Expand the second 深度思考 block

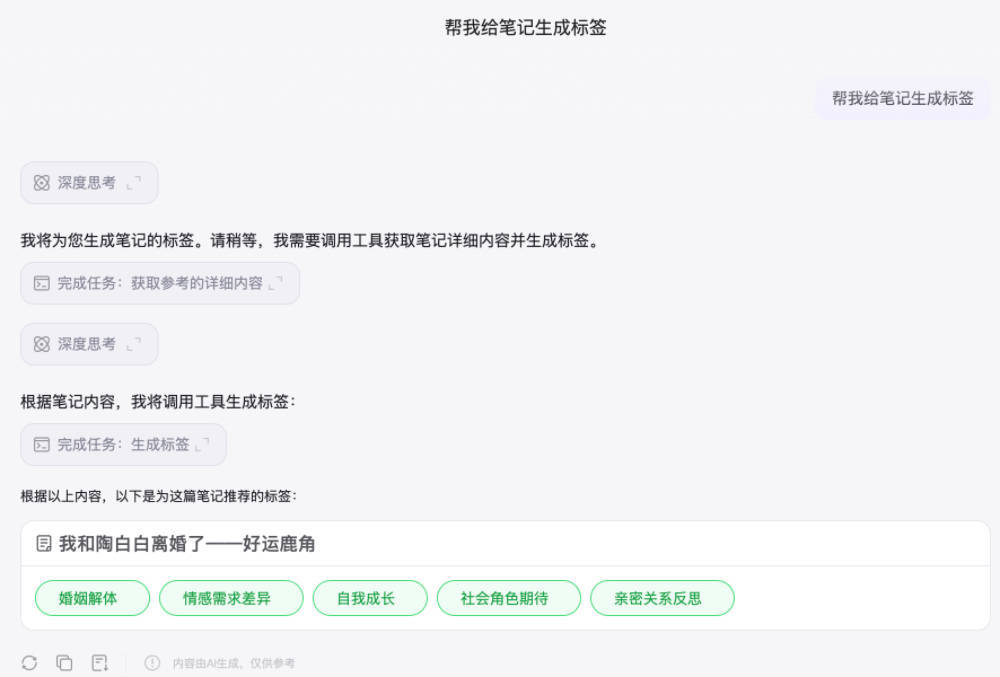pyautogui.click(x=134, y=344)
